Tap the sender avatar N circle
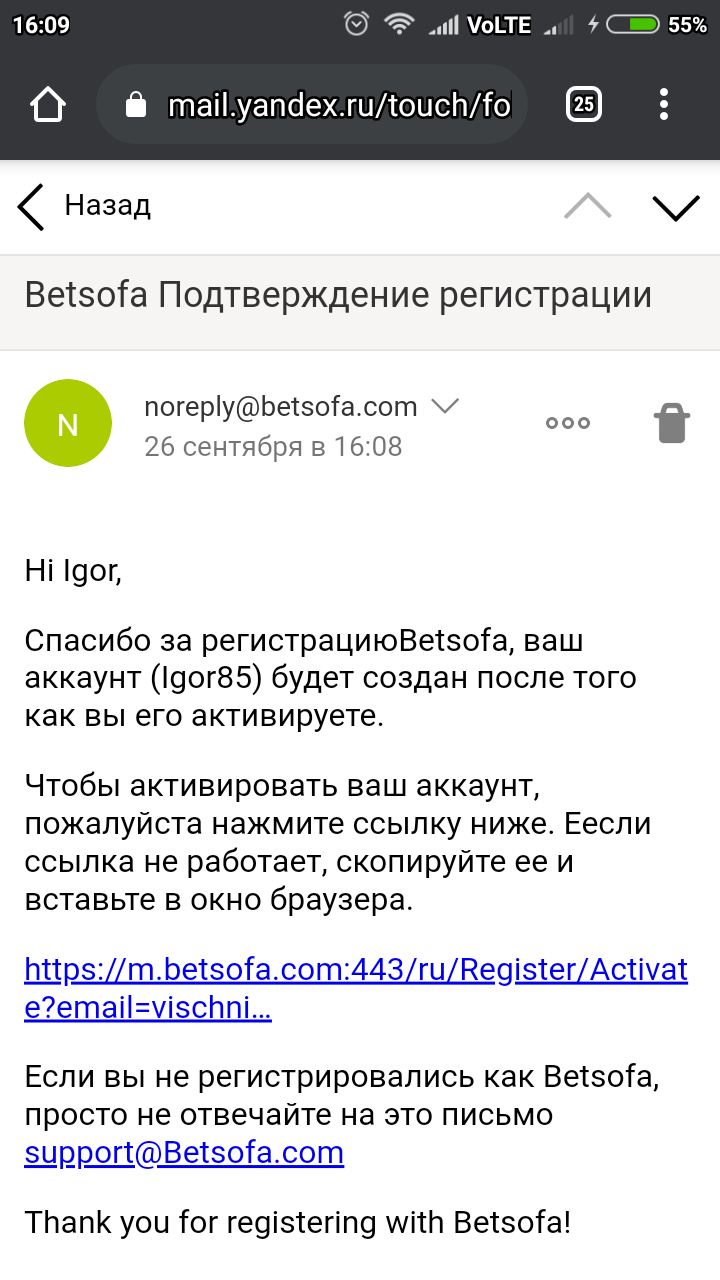Image resolution: width=720 pixels, height=1280 pixels. point(67,424)
